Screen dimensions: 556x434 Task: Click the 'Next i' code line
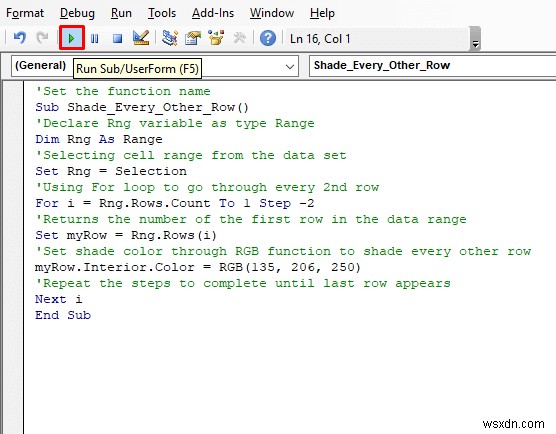click(x=59, y=299)
